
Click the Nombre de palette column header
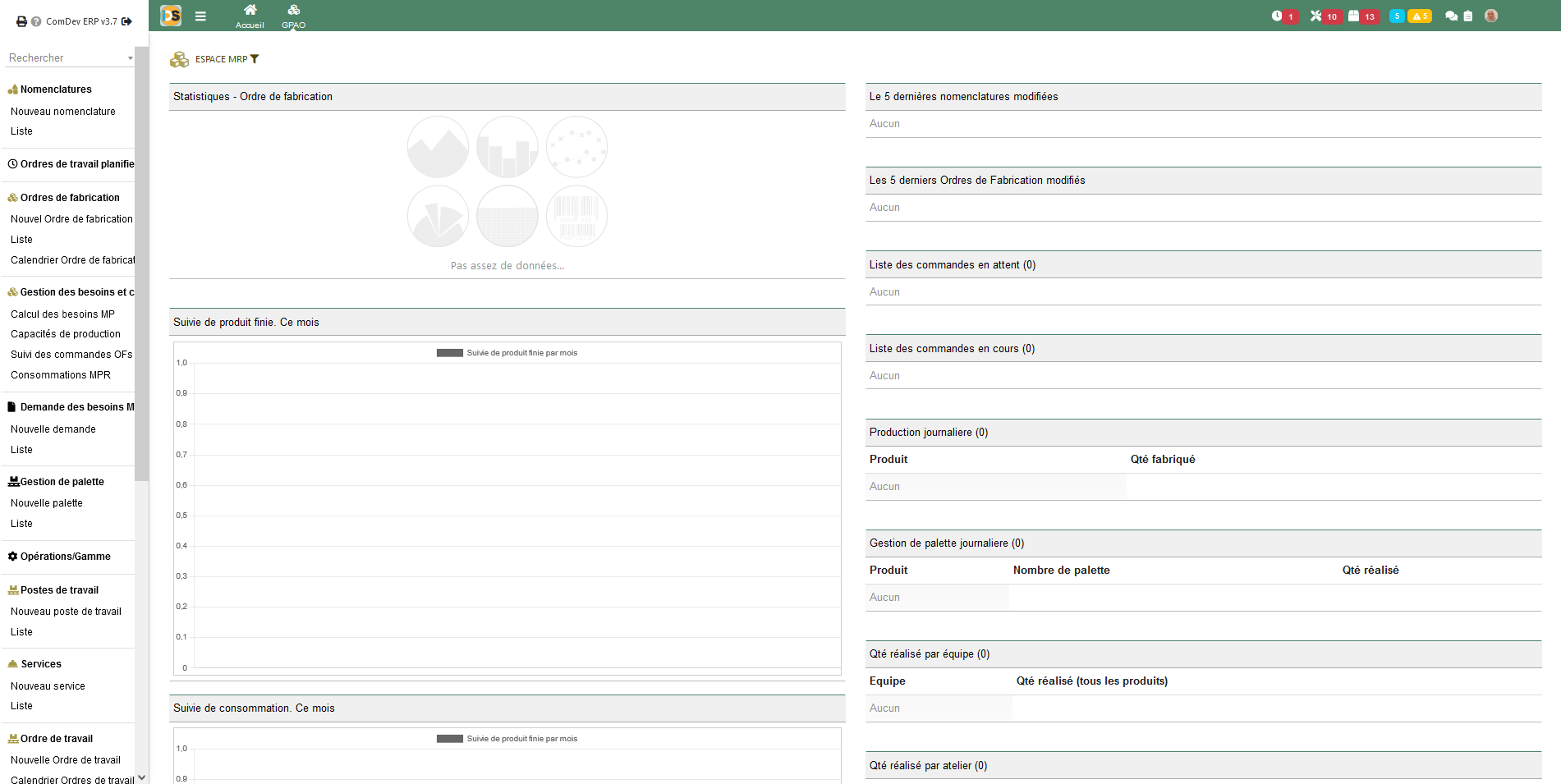coord(1062,571)
